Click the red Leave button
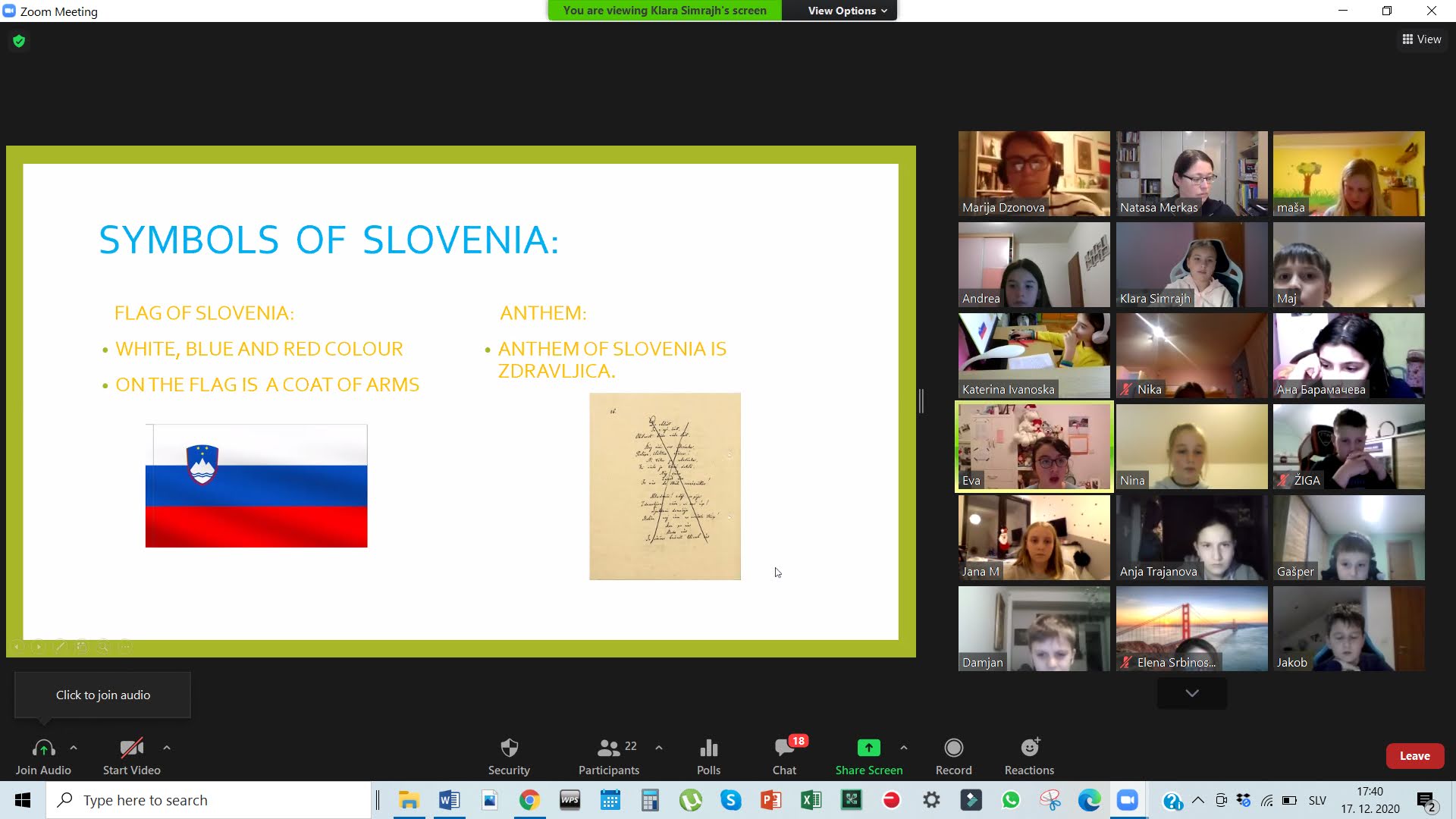Viewport: 1456px width, 819px height. [1414, 756]
